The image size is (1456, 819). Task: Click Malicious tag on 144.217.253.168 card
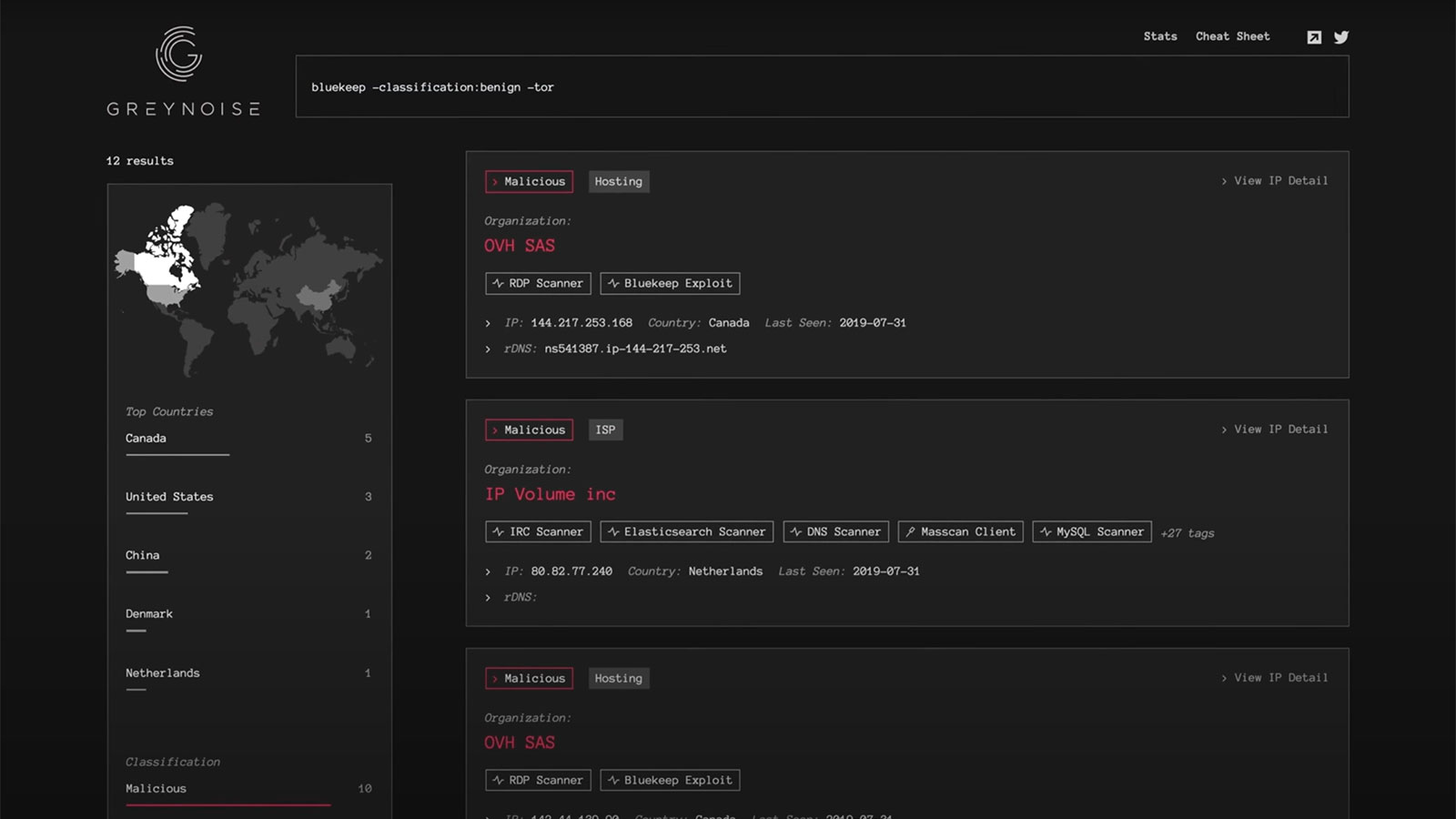point(529,181)
